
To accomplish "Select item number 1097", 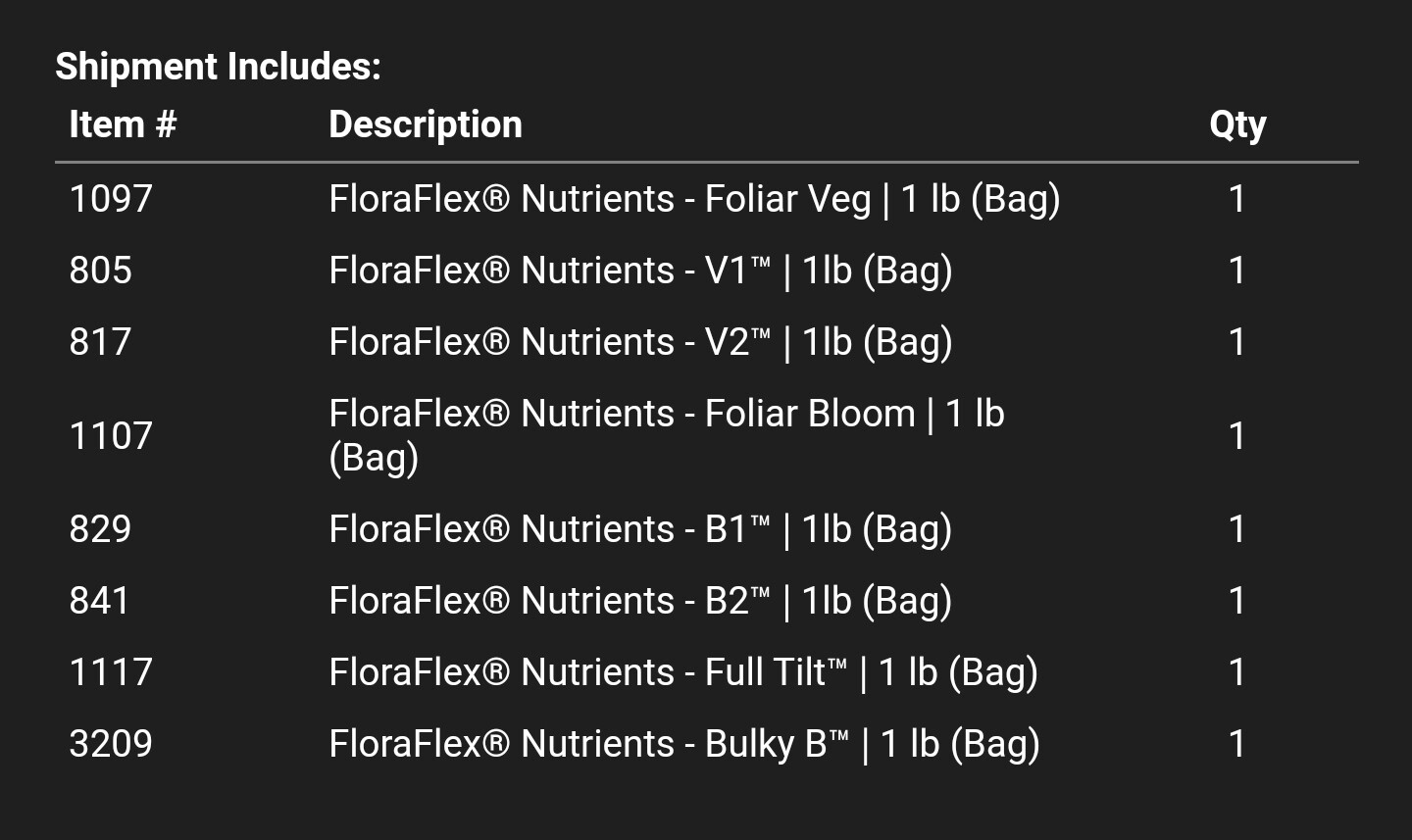I will click(x=111, y=199).
